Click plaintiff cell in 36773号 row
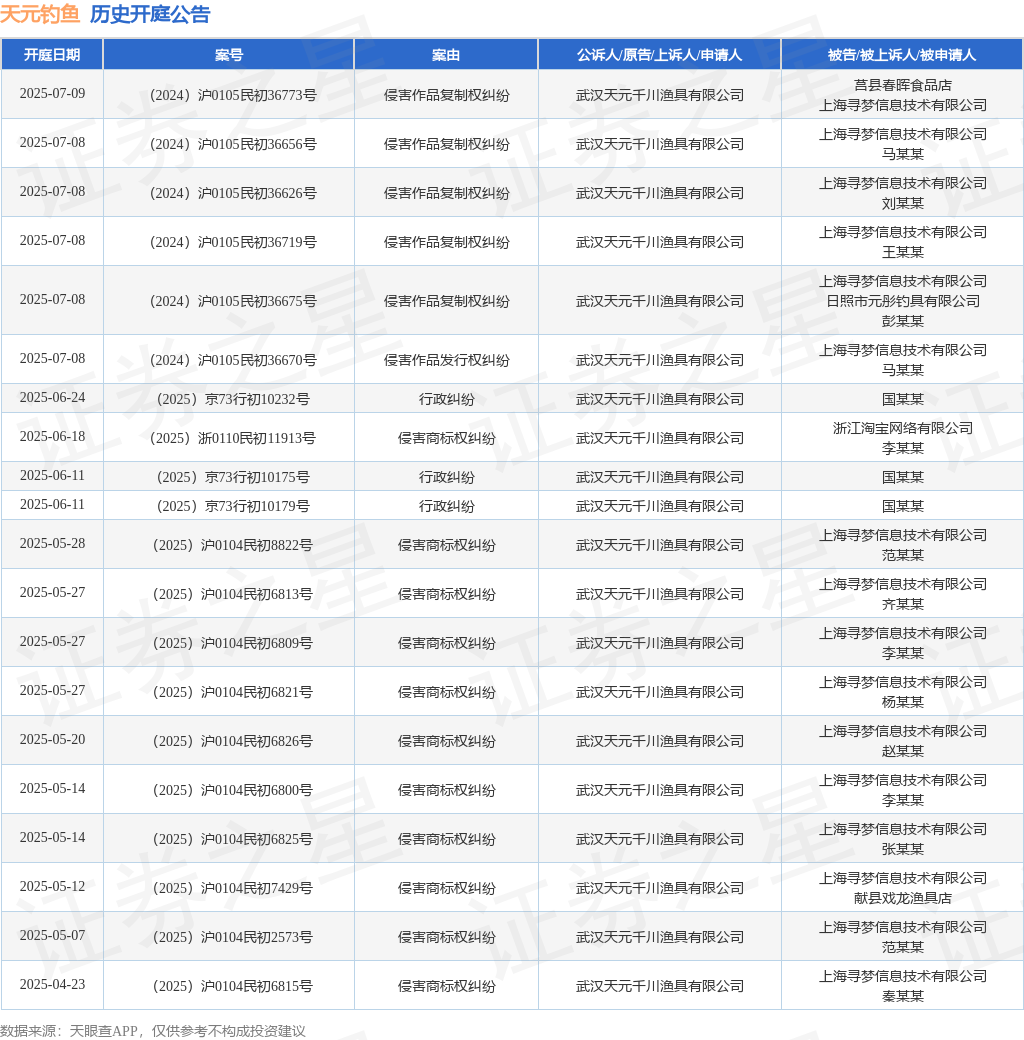The image size is (1024, 1040). (x=660, y=95)
